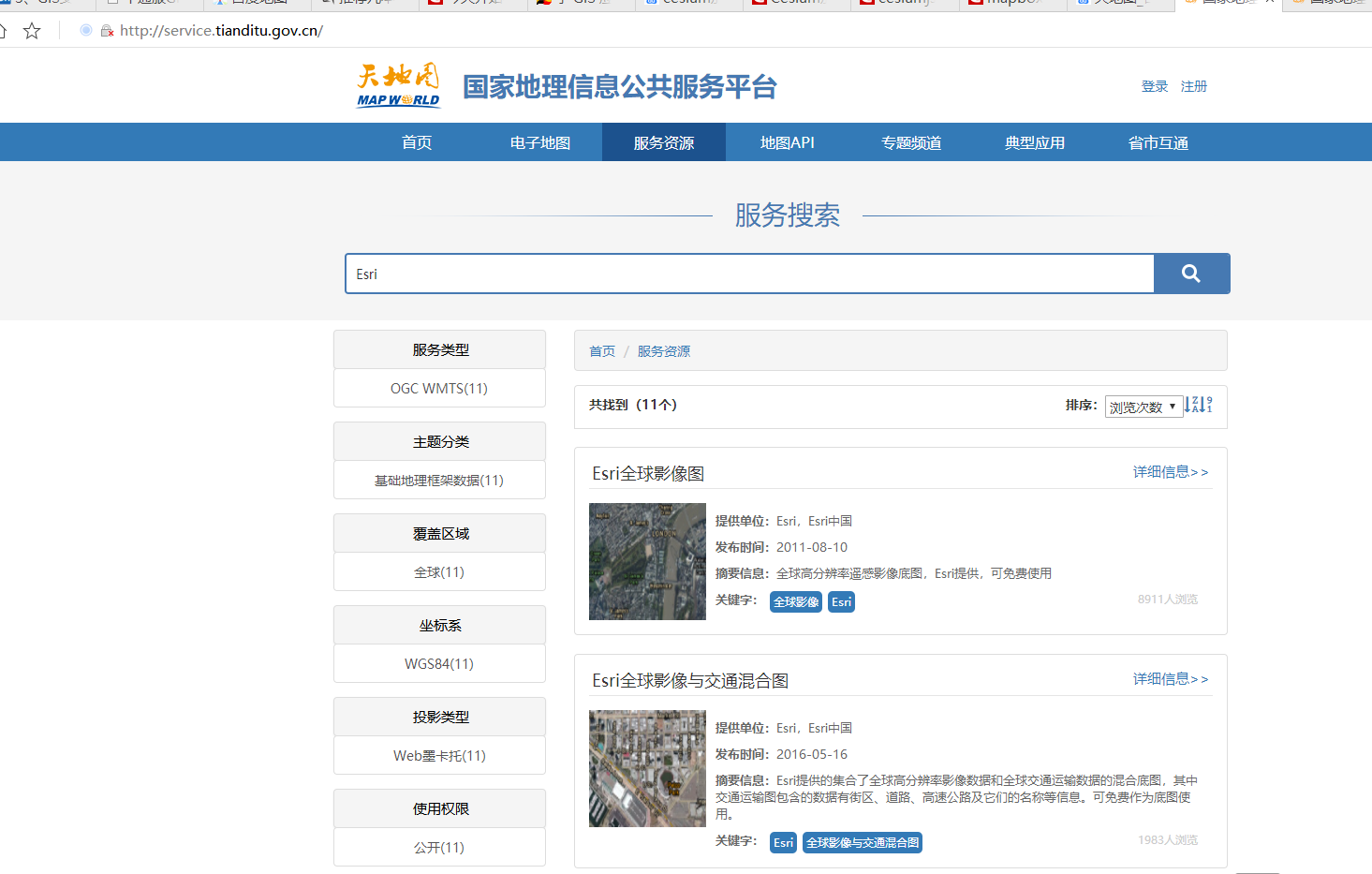The width and height of the screenshot is (1372, 874).
Task: Open the 首页 navigation menu
Action: click(x=417, y=142)
